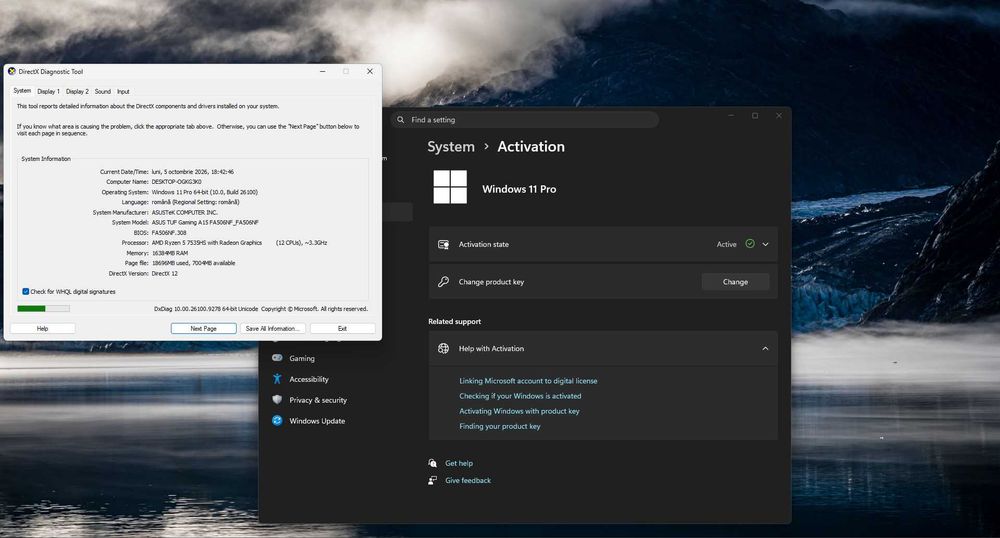Screen dimensions: 1000x538
Task: Click the key icon beside Change product key
Action: tap(443, 282)
